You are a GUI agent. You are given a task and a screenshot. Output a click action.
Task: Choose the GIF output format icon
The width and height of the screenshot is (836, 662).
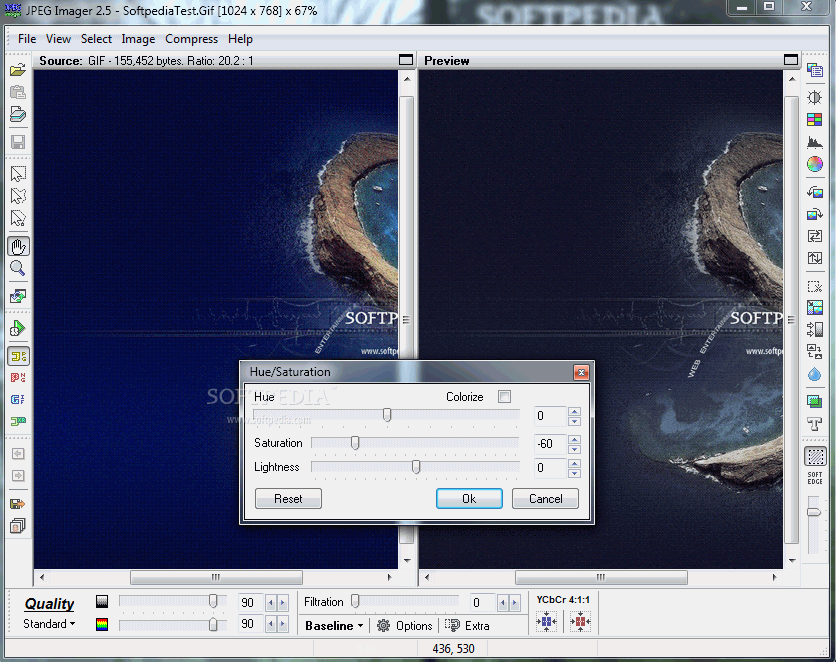(x=18, y=400)
